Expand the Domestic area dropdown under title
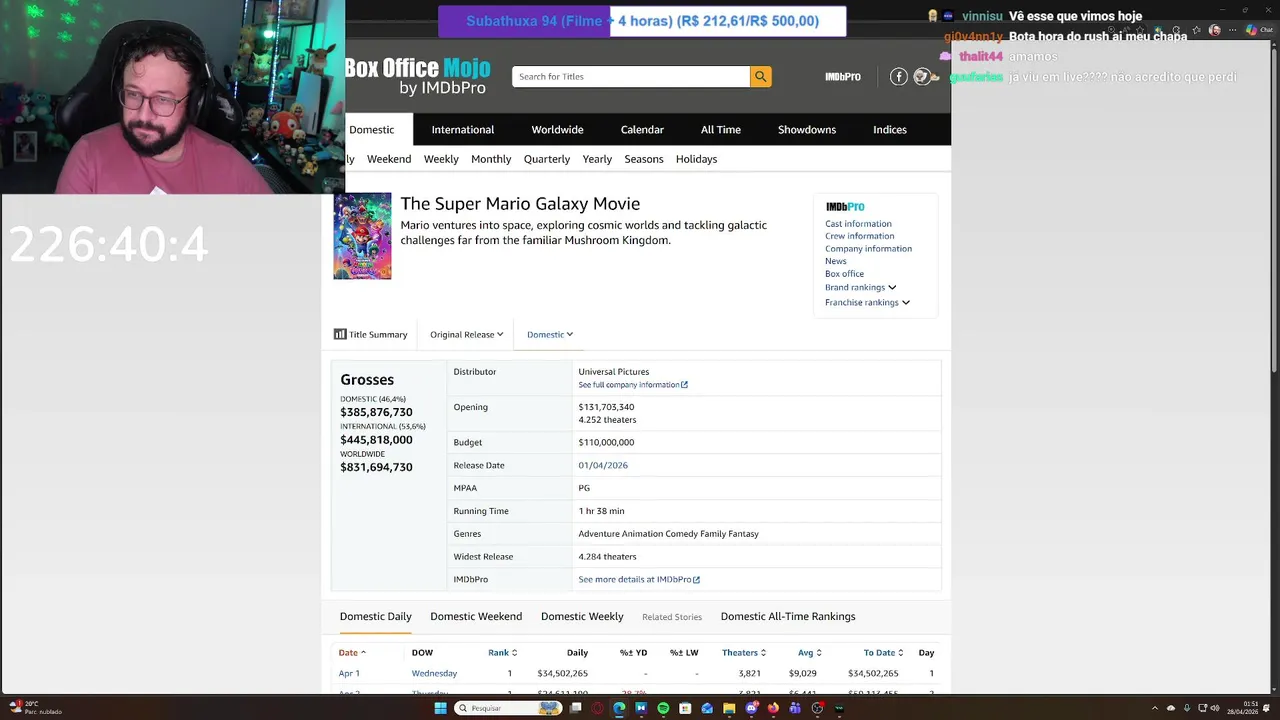This screenshot has height=720, width=1280. [x=550, y=334]
